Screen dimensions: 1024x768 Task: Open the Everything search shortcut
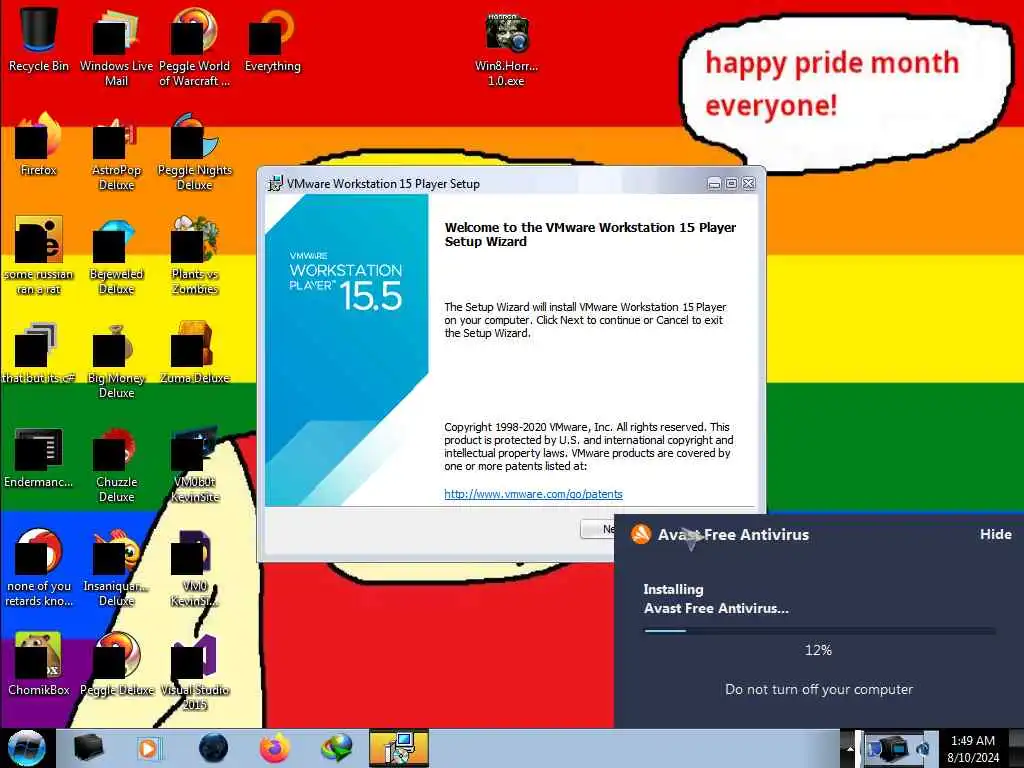coord(272,39)
